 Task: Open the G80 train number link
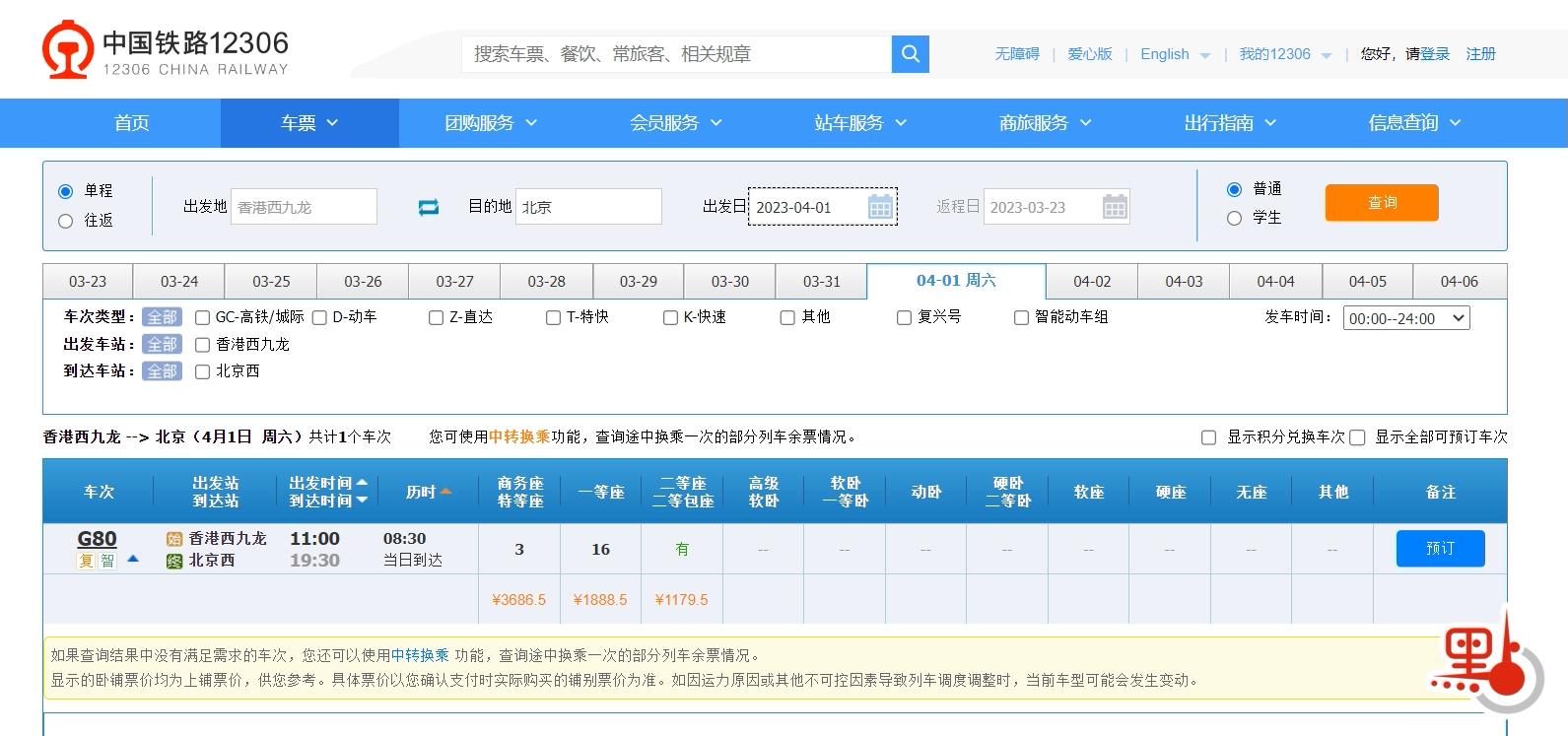coord(97,539)
